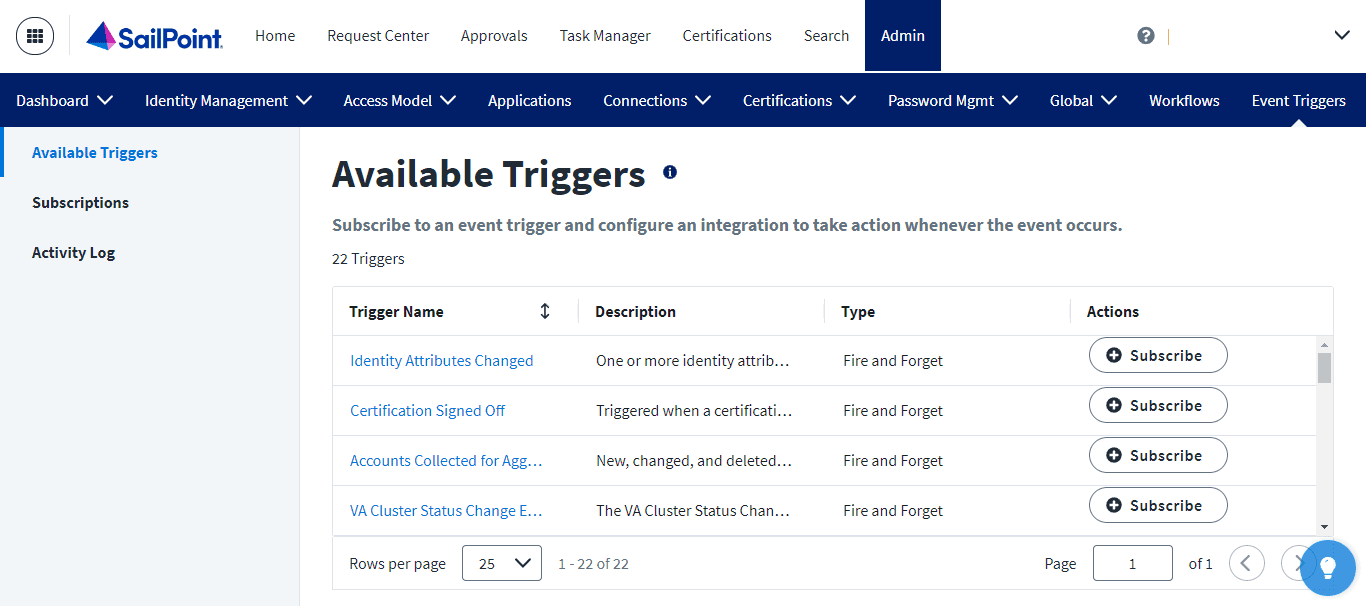Open the help question mark icon
The height and width of the screenshot is (606, 1366).
click(1145, 35)
